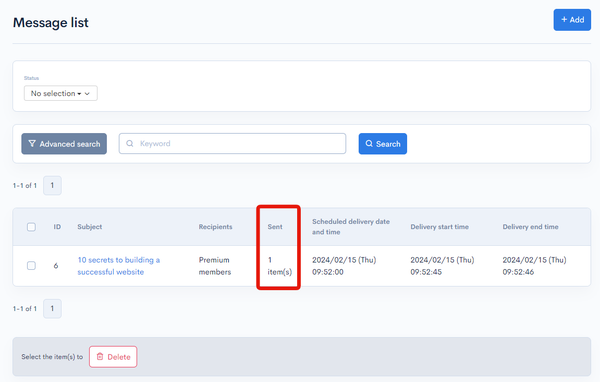This screenshot has width=600, height=382.
Task: Click the '1-1 of 1' text above table
Action: 25,186
